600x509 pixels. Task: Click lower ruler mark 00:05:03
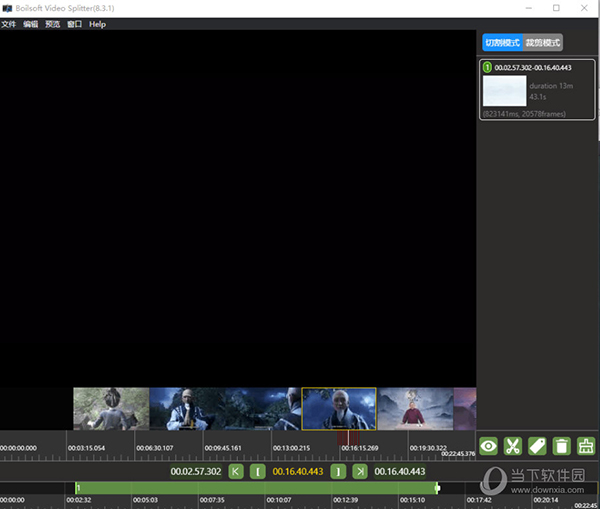[145, 500]
